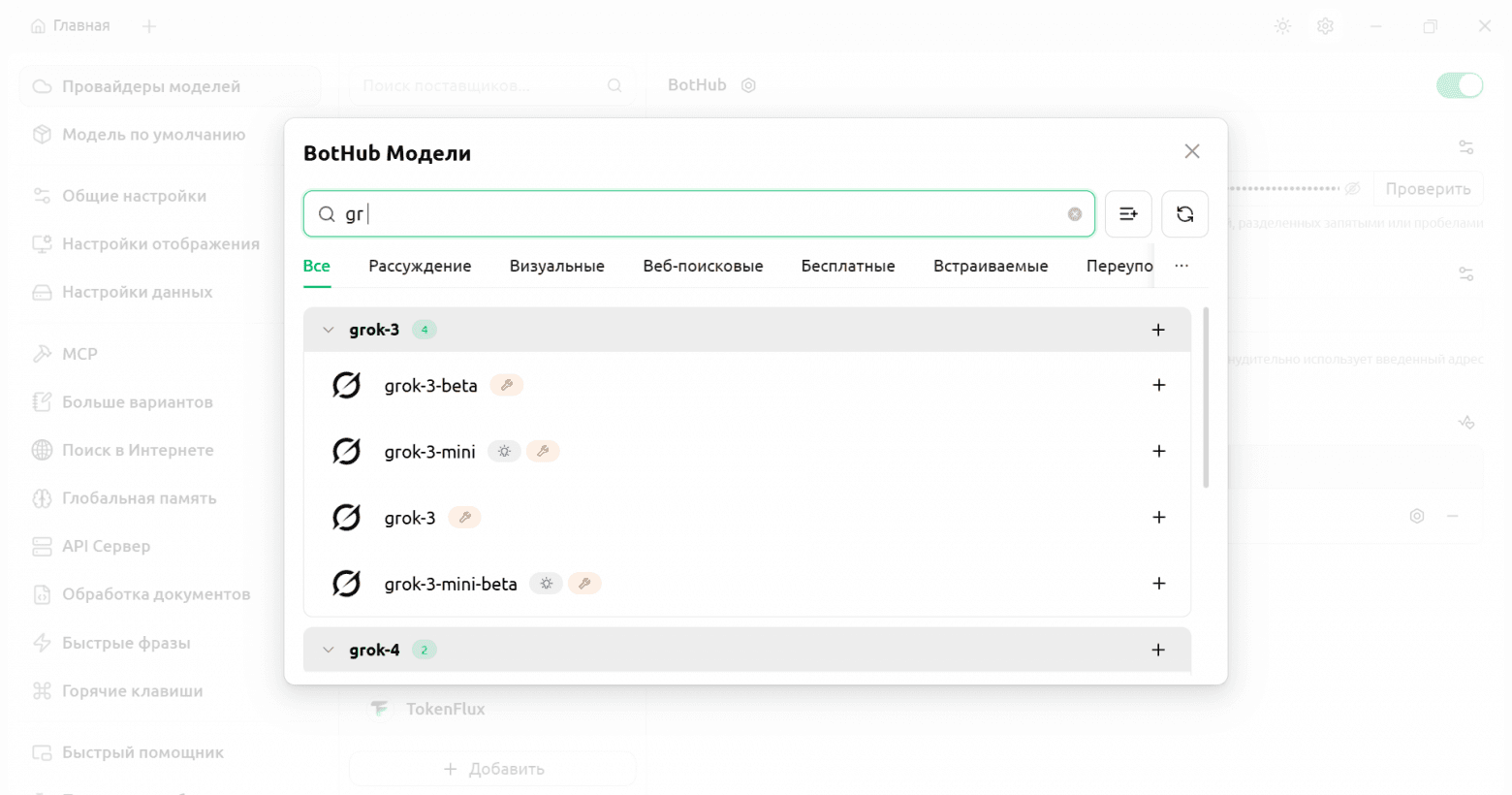Toggle the BotHub provider switch
1512x795 pixels.
pyautogui.click(x=1459, y=85)
